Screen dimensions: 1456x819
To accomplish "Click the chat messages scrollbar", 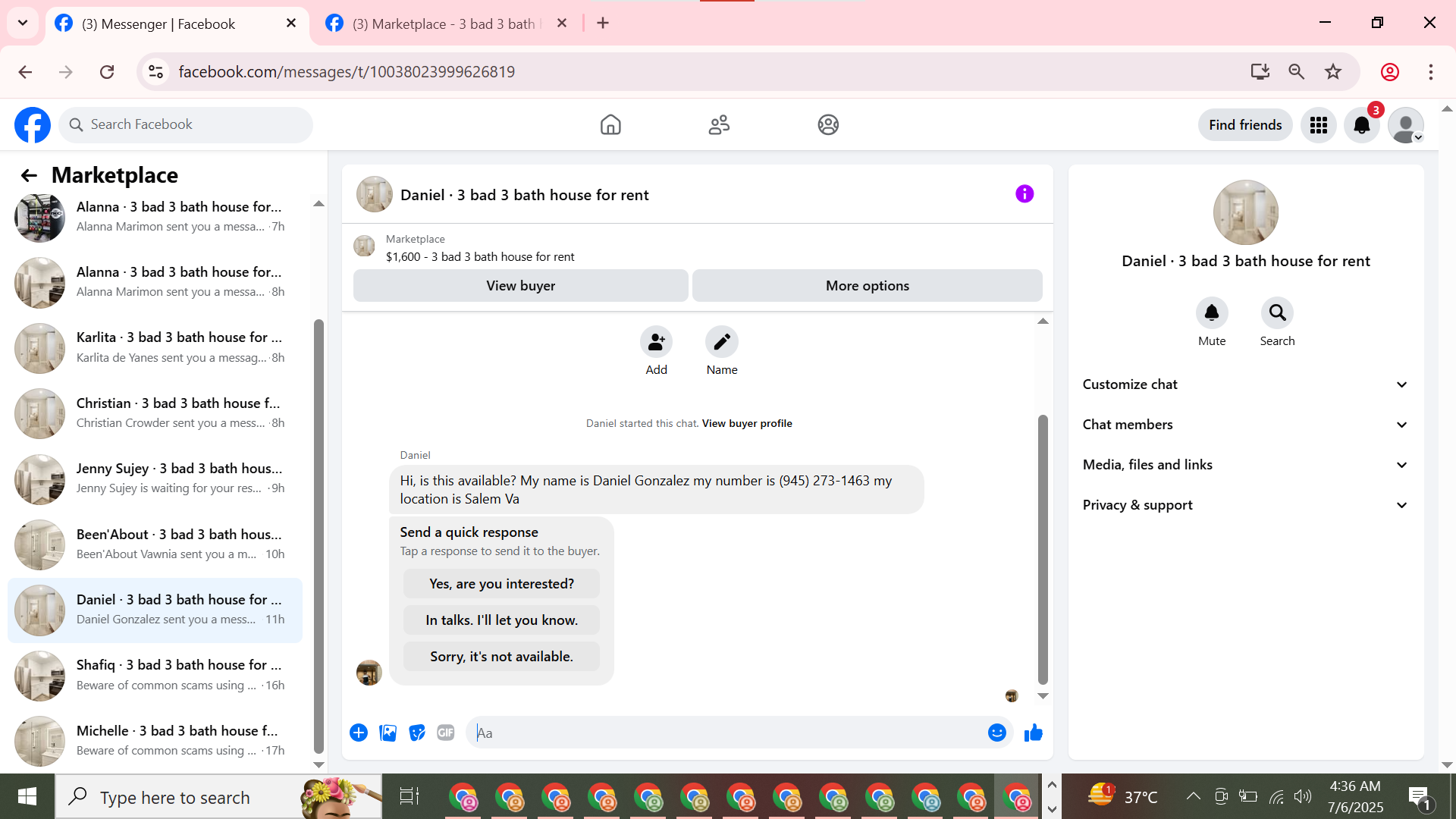I will tap(1043, 550).
